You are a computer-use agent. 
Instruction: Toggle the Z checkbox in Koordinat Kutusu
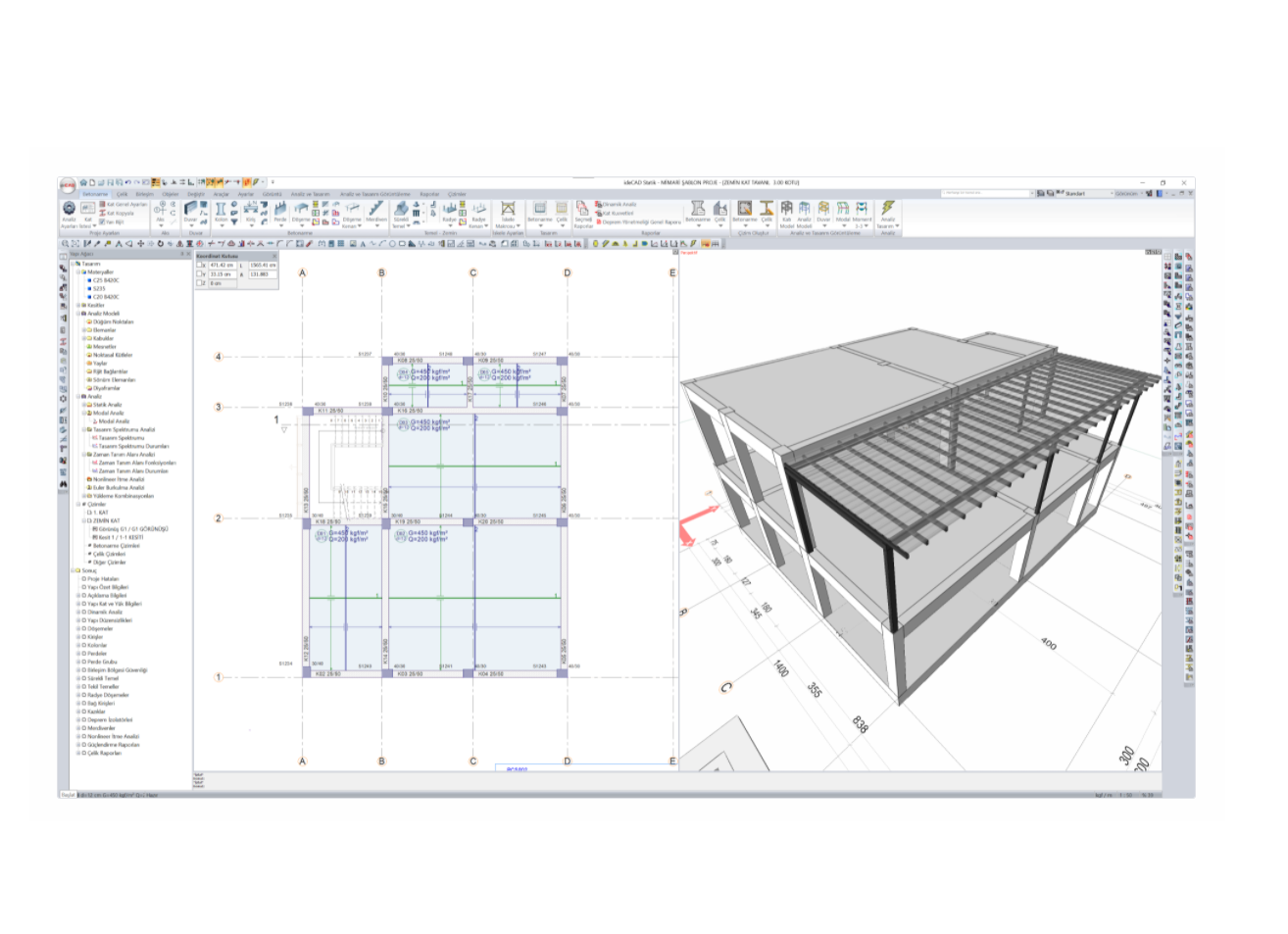click(199, 283)
